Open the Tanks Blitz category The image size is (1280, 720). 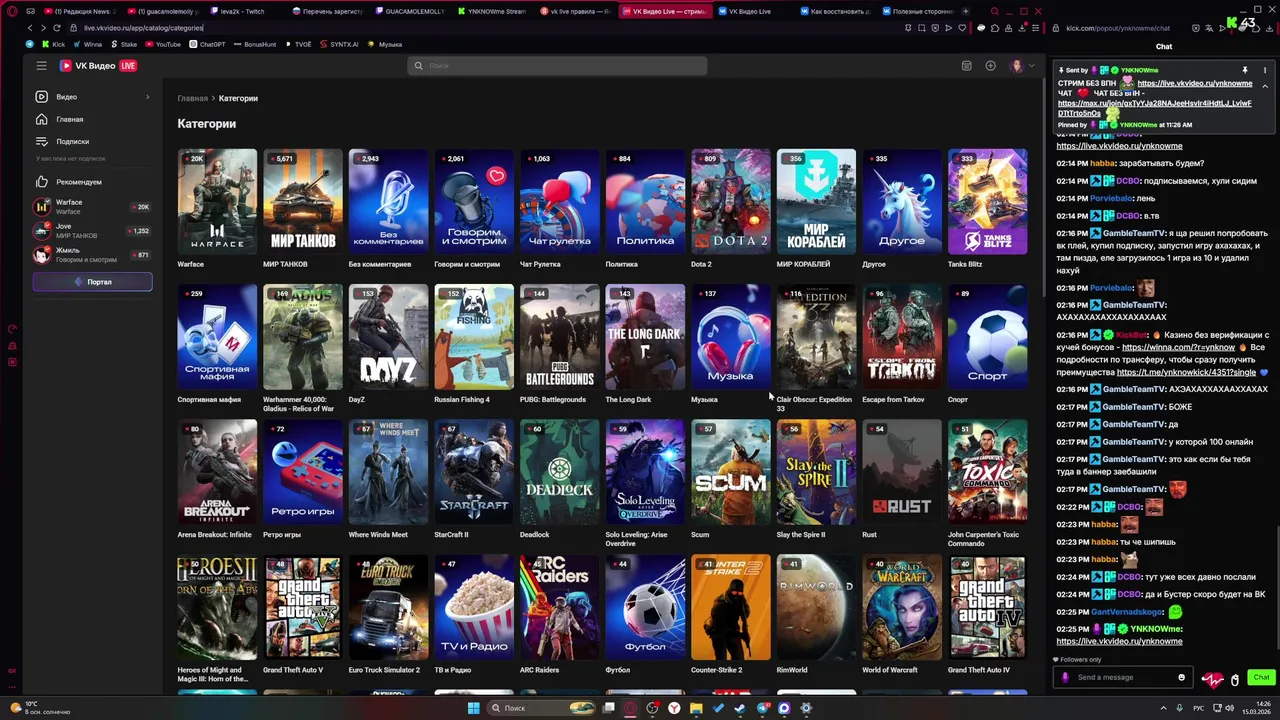click(987, 201)
